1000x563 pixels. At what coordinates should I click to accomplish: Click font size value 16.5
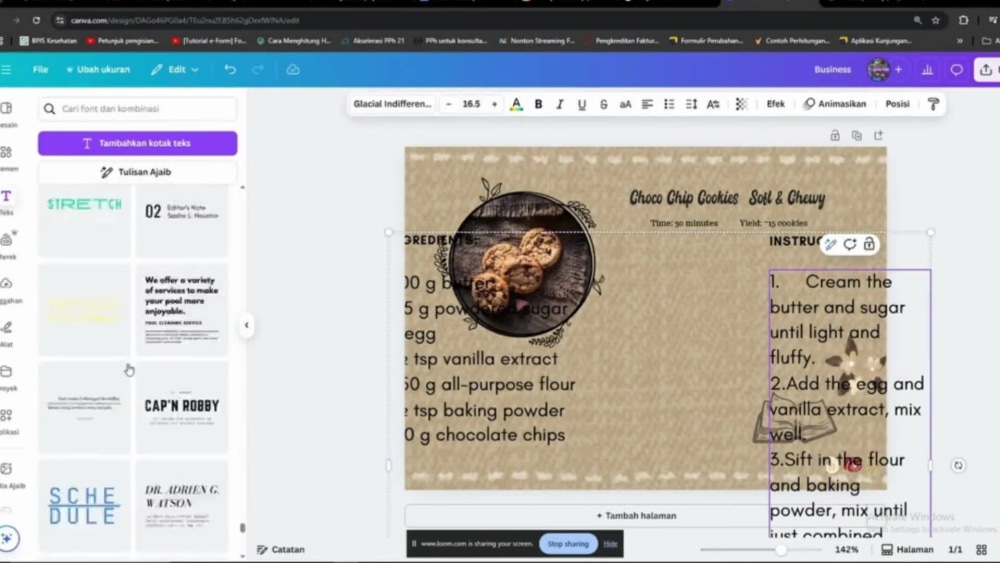(471, 104)
